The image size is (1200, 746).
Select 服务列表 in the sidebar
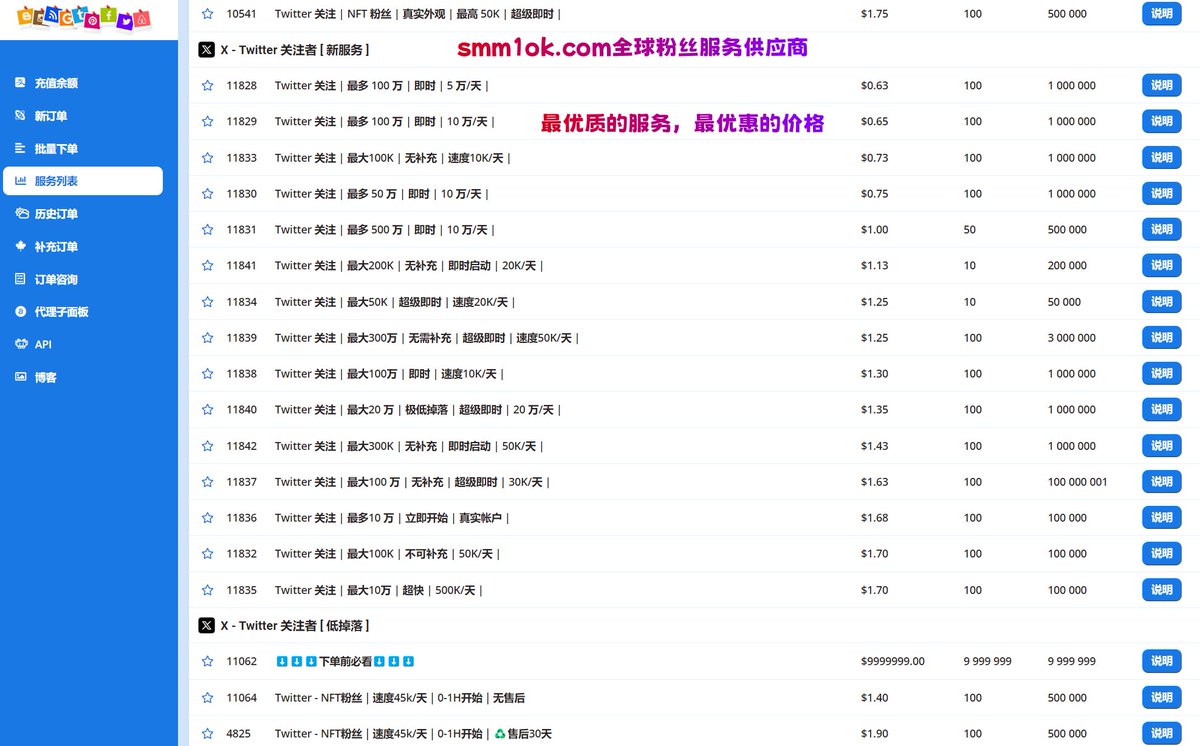pyautogui.click(x=82, y=181)
